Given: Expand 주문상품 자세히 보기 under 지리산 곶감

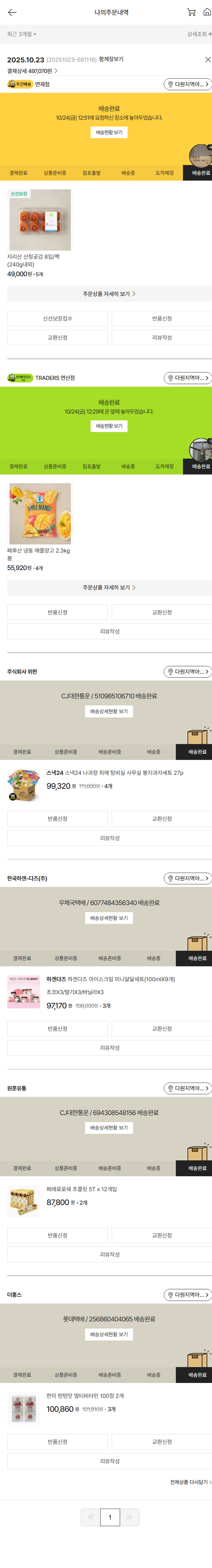Looking at the screenshot, I should click(x=109, y=294).
